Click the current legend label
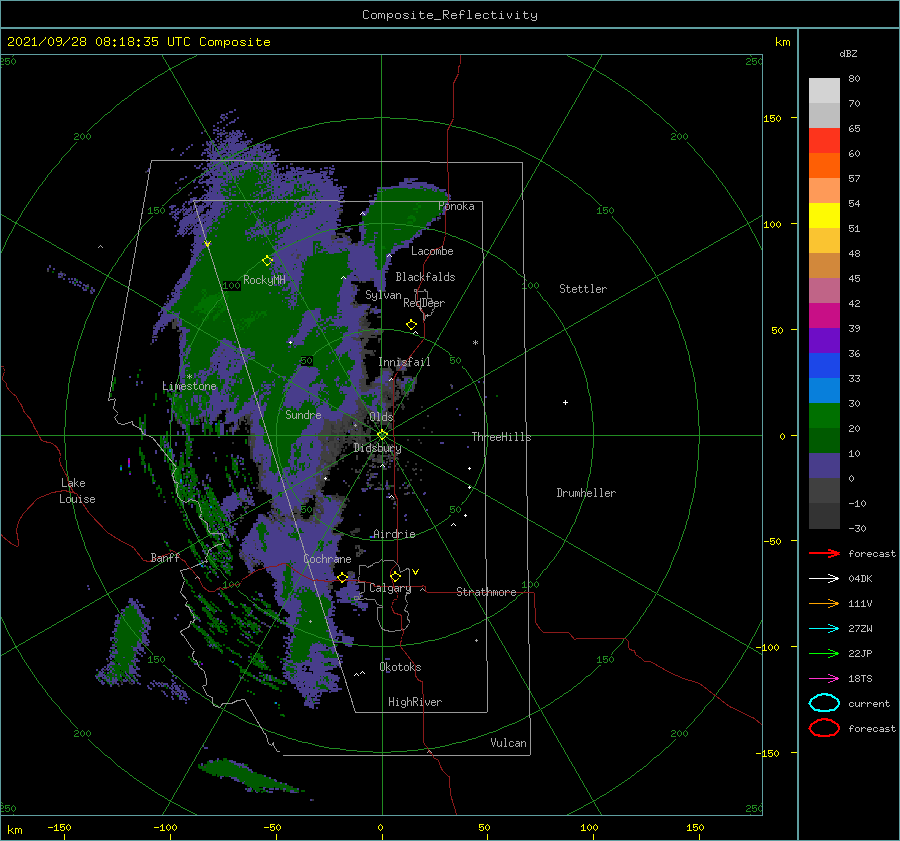This screenshot has width=900, height=841. pyautogui.click(x=869, y=703)
